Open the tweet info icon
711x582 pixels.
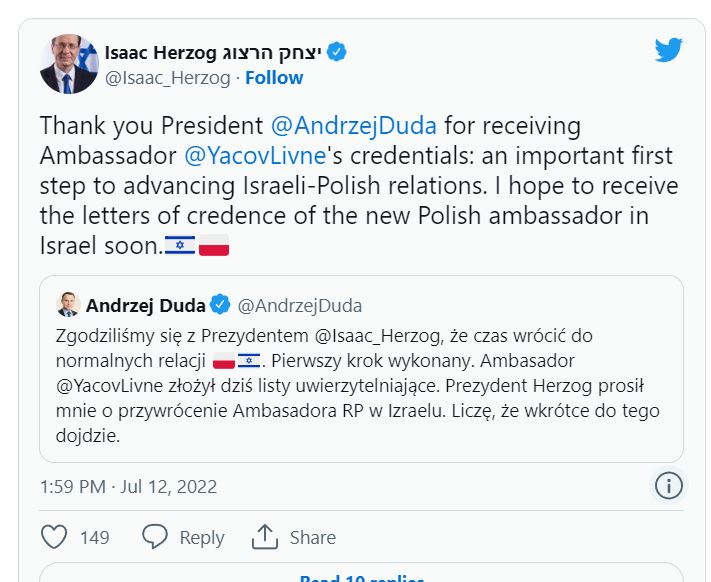(x=668, y=487)
